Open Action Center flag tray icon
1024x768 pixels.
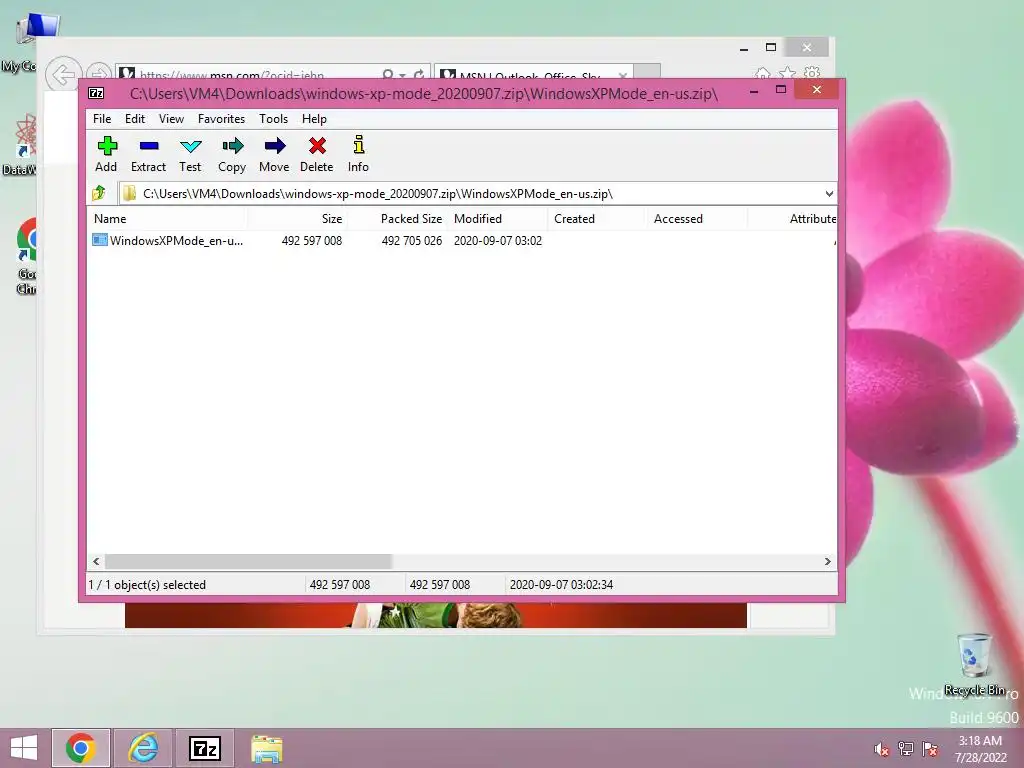tap(930, 749)
